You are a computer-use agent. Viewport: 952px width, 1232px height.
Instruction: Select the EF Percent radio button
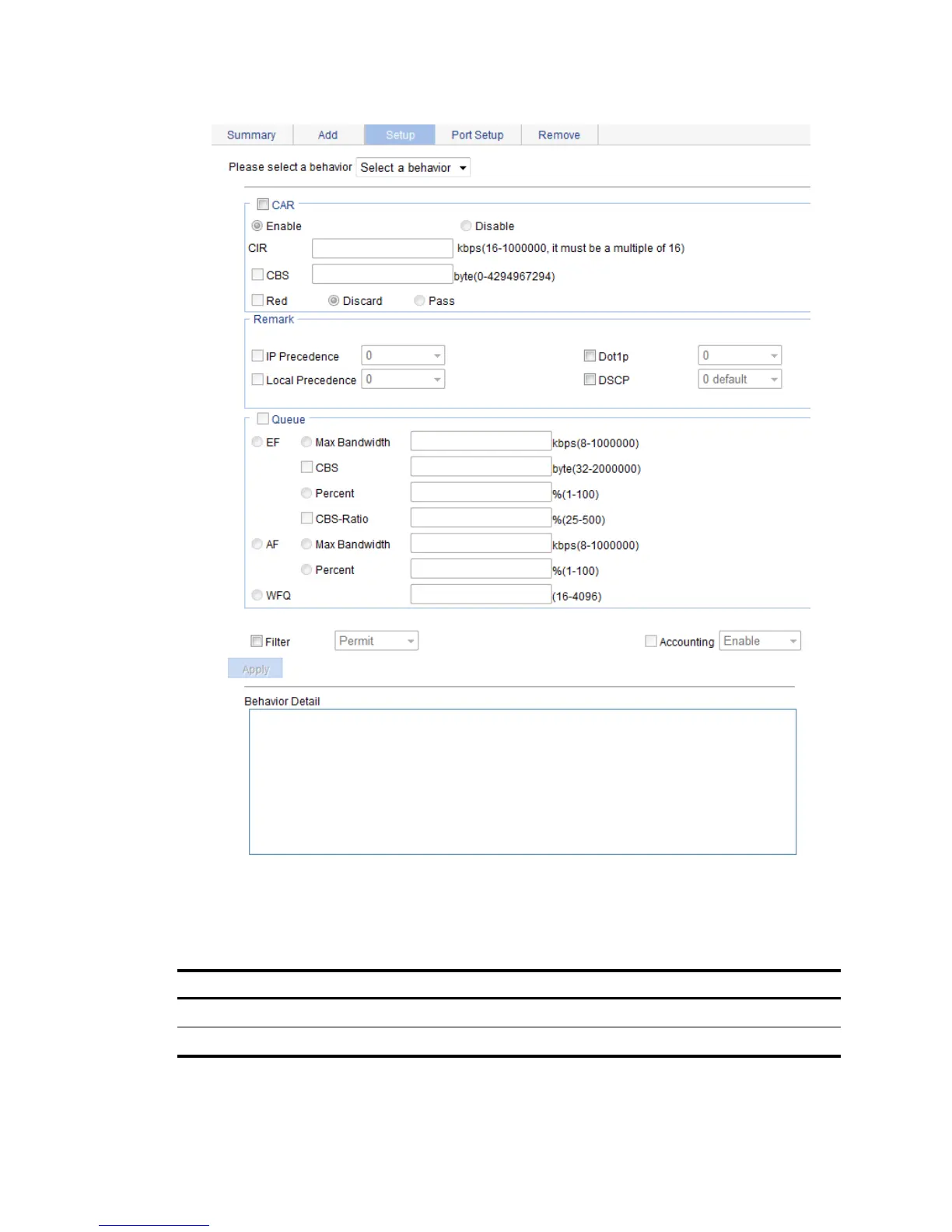point(306,493)
